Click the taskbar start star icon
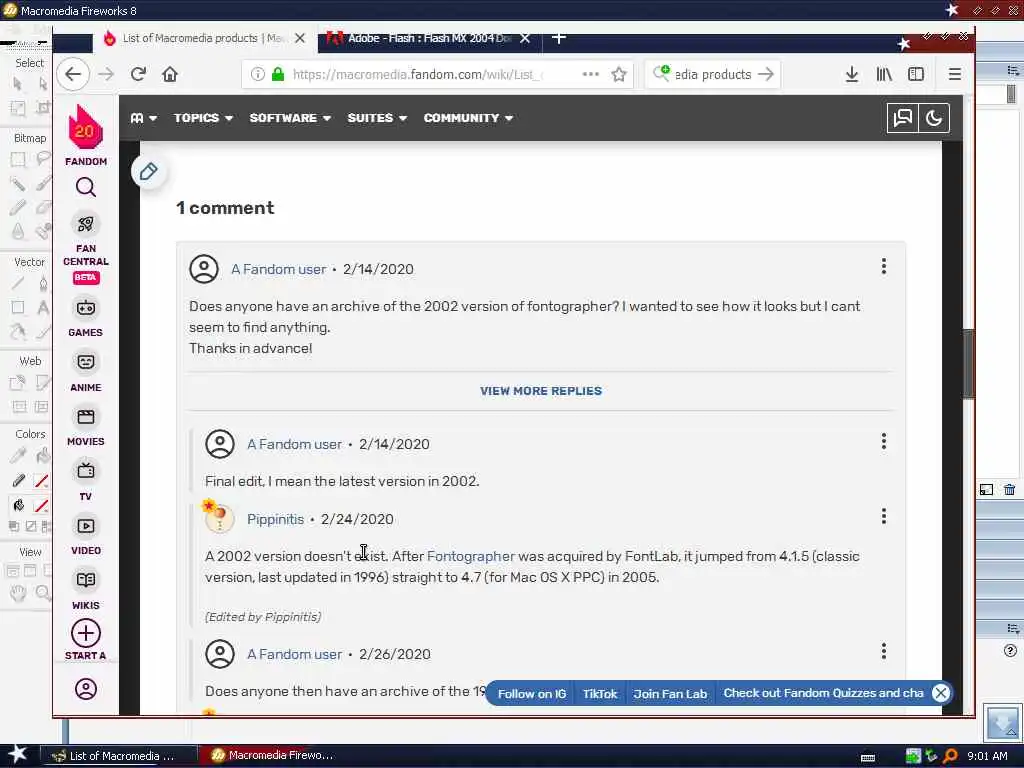This screenshot has width=1024, height=768. 18,754
